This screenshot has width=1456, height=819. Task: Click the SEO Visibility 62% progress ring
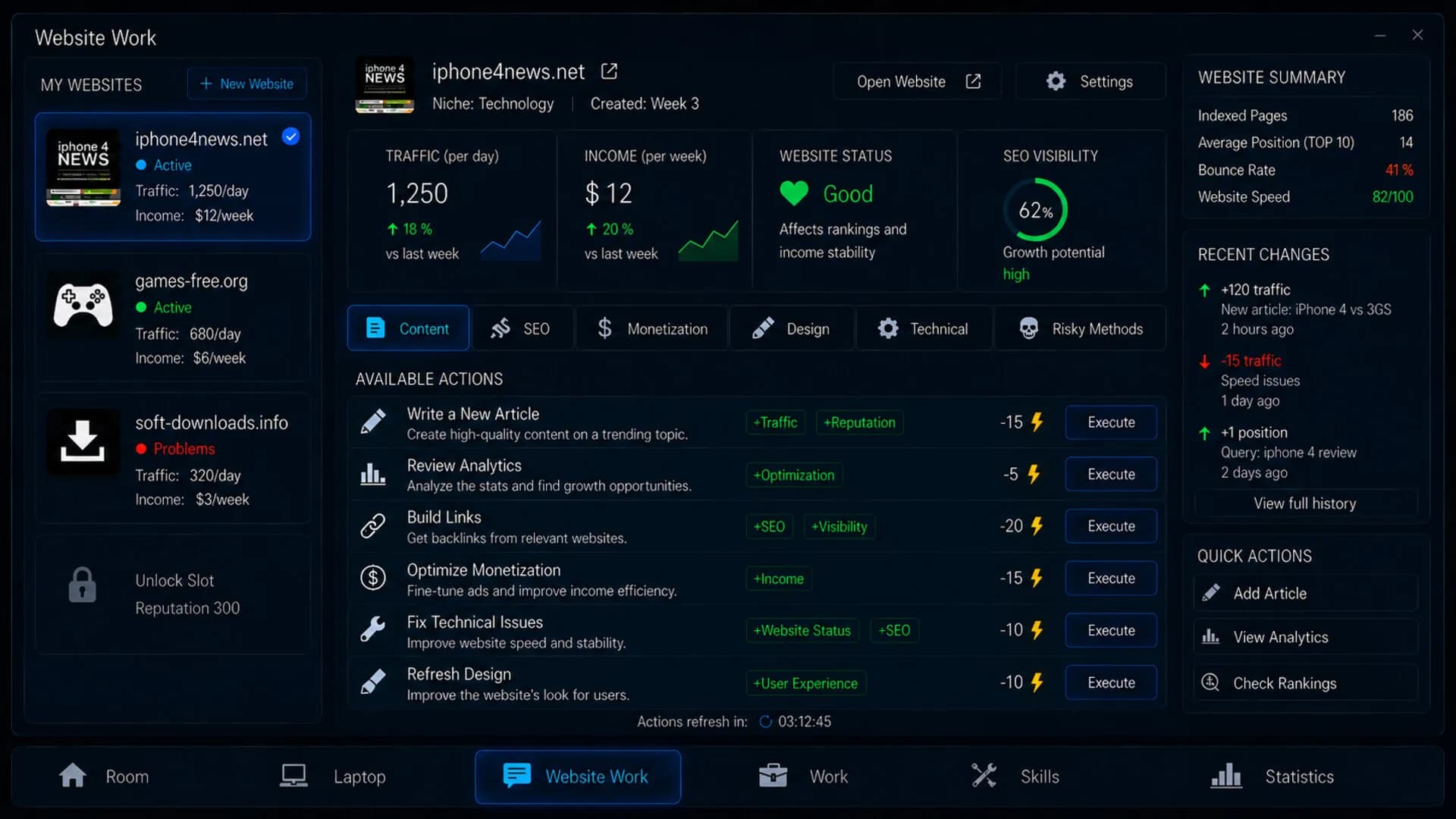(1035, 210)
